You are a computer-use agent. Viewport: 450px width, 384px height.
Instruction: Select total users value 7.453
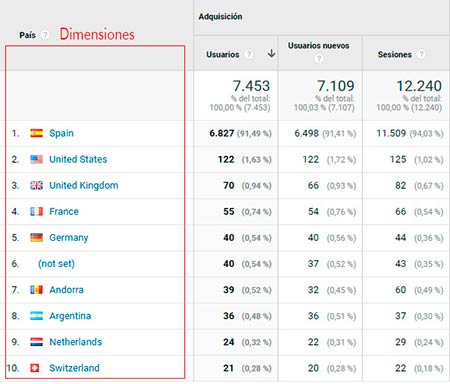pyautogui.click(x=251, y=86)
